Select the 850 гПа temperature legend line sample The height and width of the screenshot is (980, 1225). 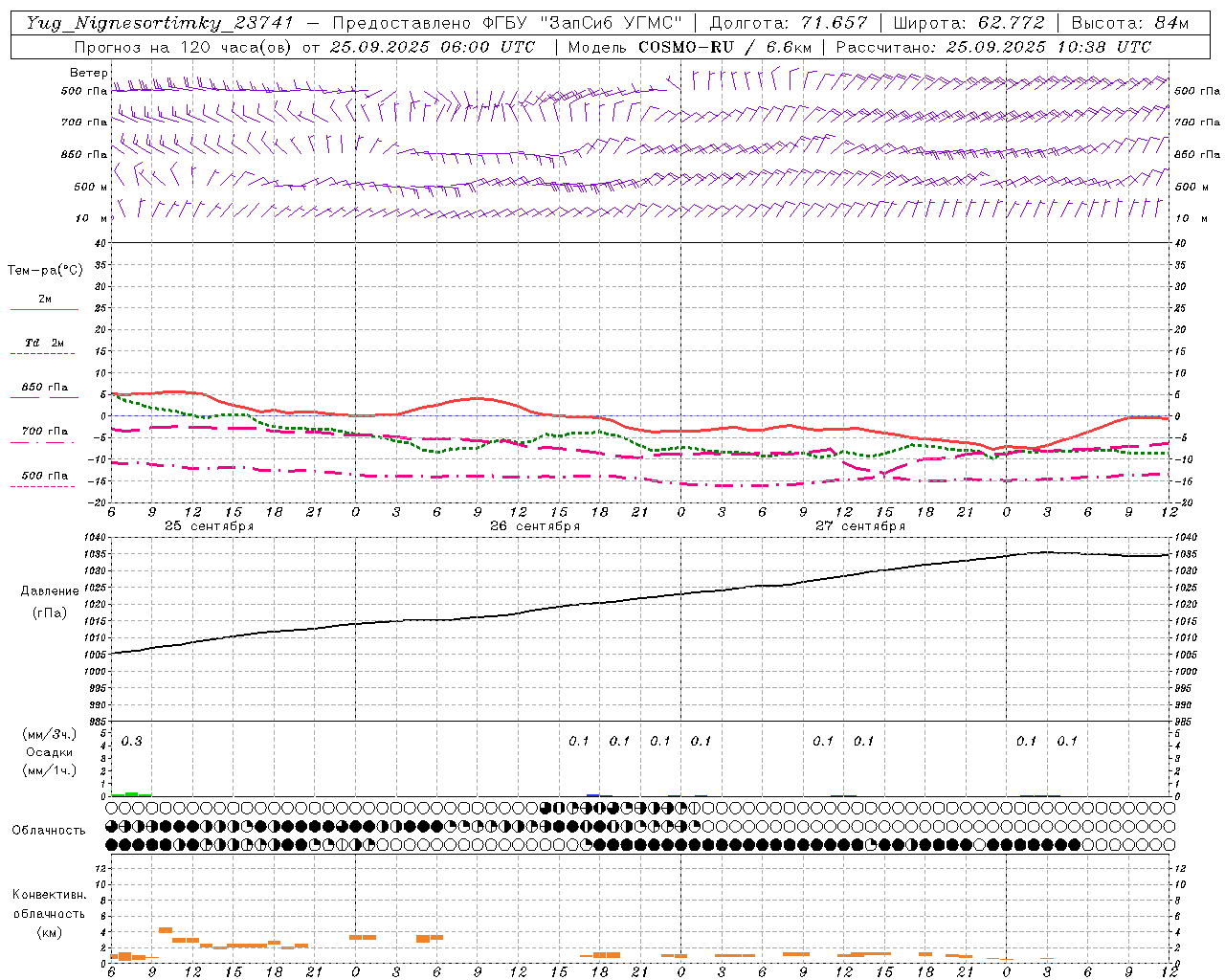click(44, 397)
